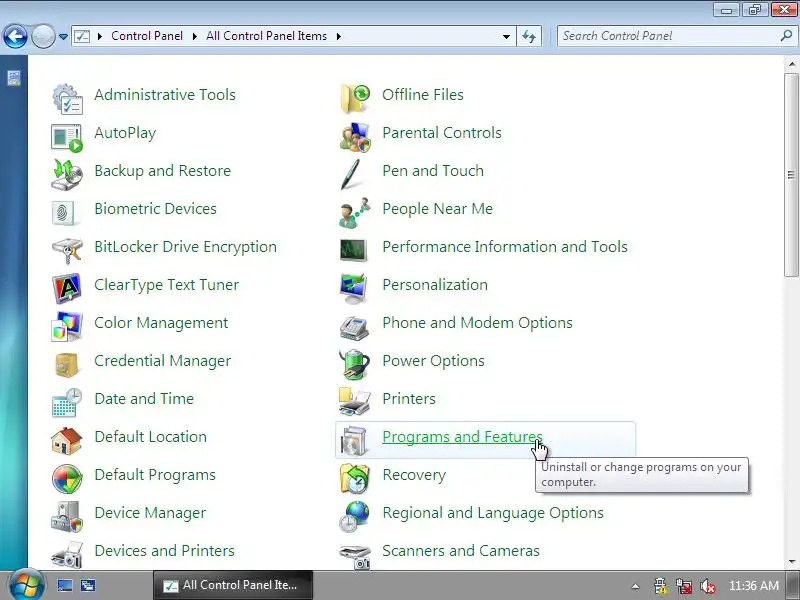Viewport: 800px width, 600px height.
Task: Open the Personalization link
Action: pyautogui.click(x=435, y=285)
